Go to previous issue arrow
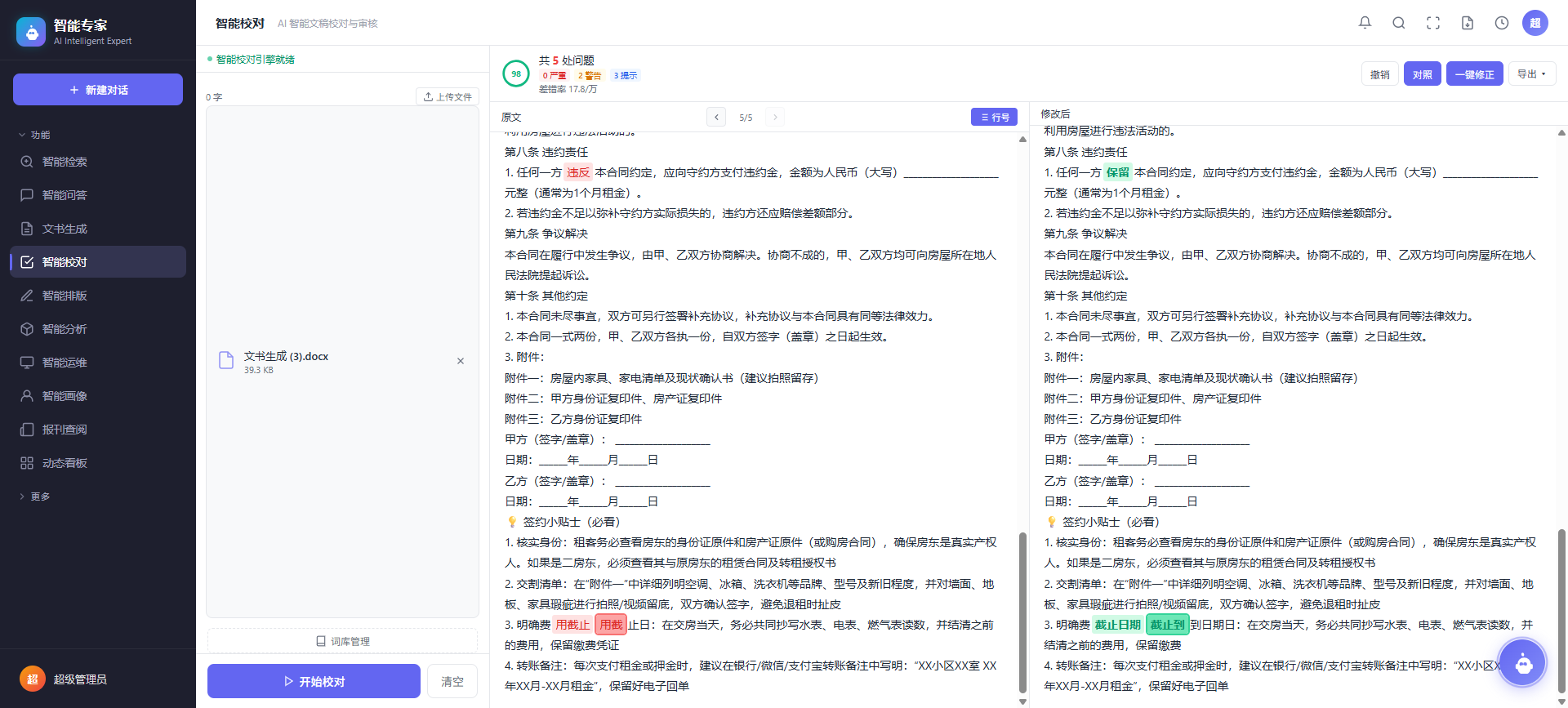The image size is (1568, 708). tap(716, 118)
